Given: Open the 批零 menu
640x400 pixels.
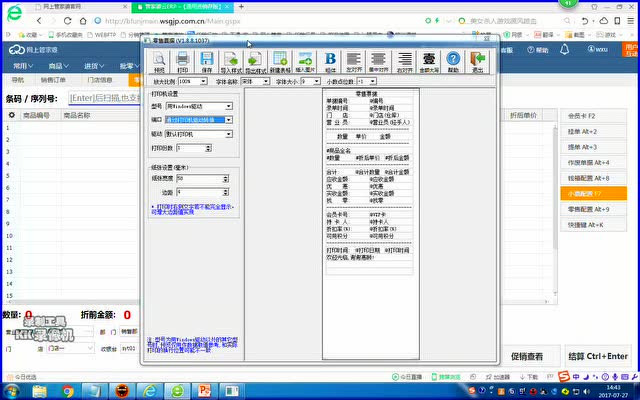Looking at the screenshot, I should click(128, 66).
